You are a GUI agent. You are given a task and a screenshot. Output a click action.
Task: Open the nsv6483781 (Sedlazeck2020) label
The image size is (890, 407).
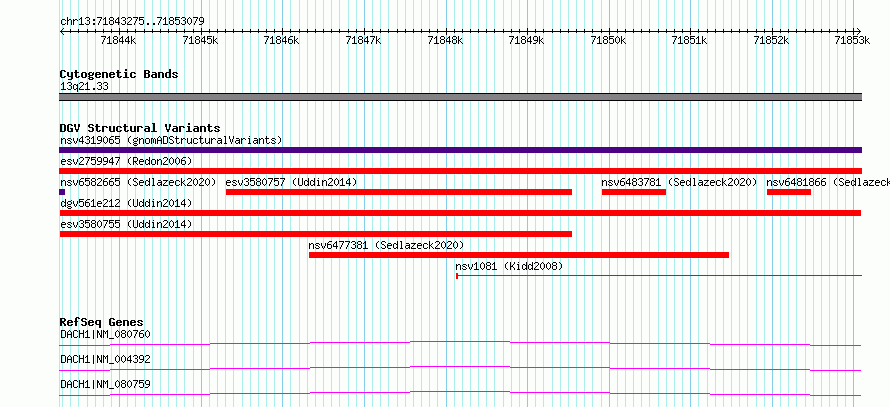[x=679, y=182]
